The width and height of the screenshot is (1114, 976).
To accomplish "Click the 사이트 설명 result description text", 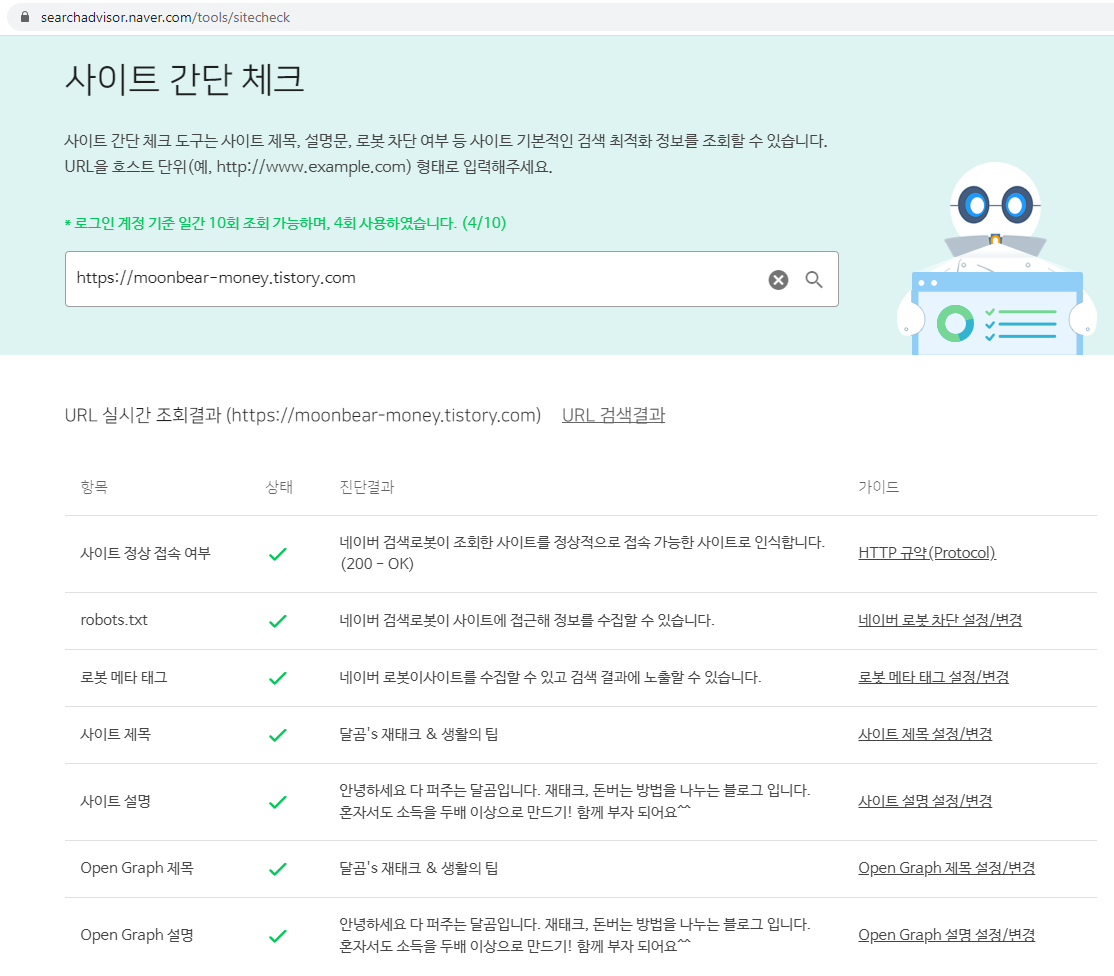I will click(x=574, y=801).
